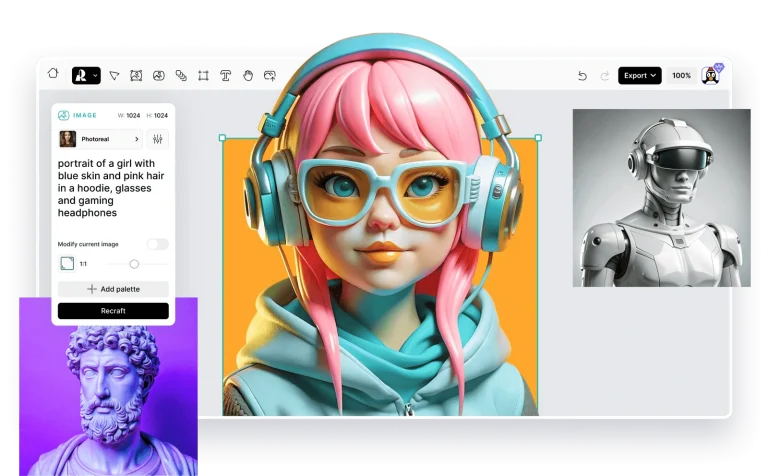Toggle Modify current image switch
The width and height of the screenshot is (768, 476).
(157, 244)
